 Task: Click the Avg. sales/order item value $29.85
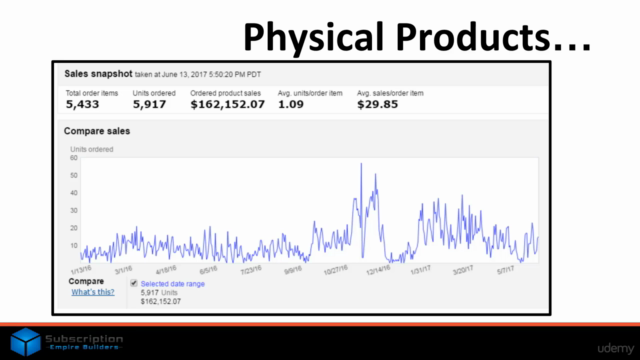tap(378, 104)
